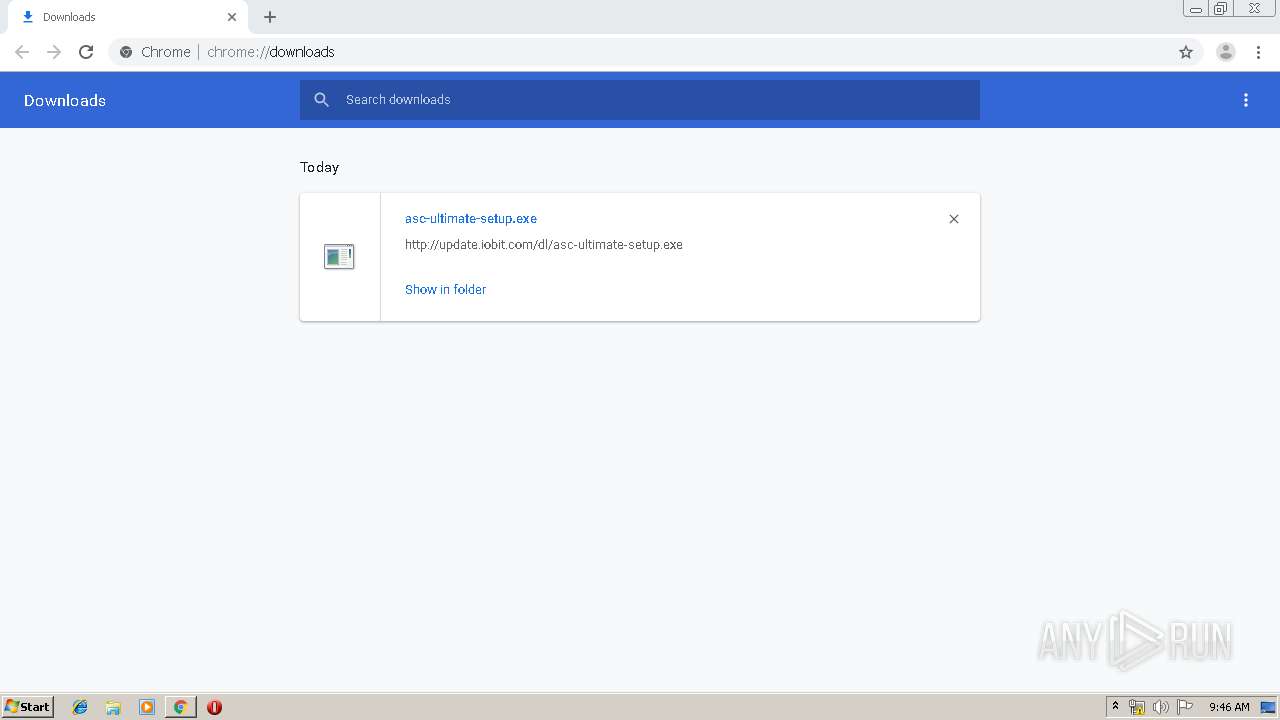Click the download source URL link
This screenshot has width=1280, height=720.
coord(544,244)
